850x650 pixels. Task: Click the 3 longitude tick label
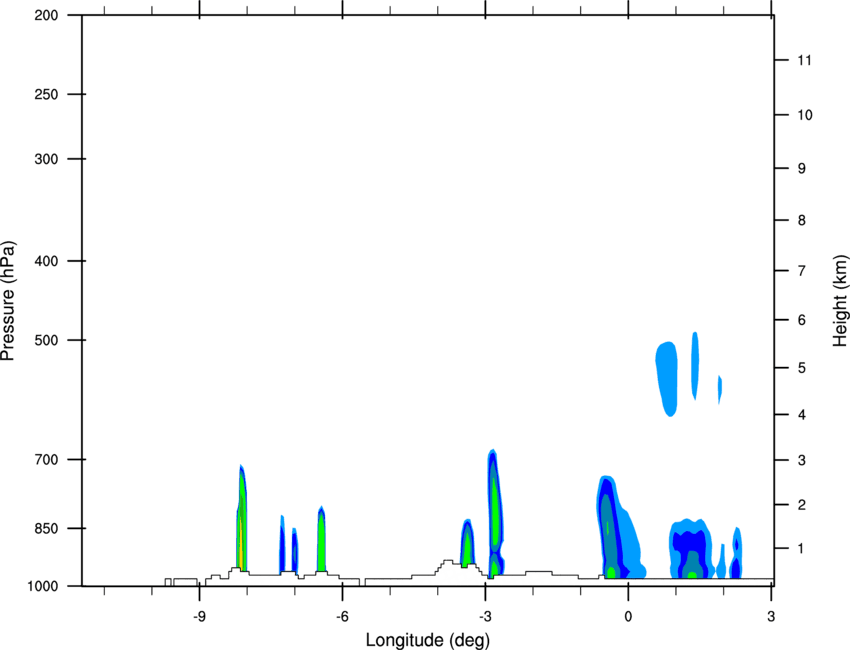pyautogui.click(x=771, y=616)
